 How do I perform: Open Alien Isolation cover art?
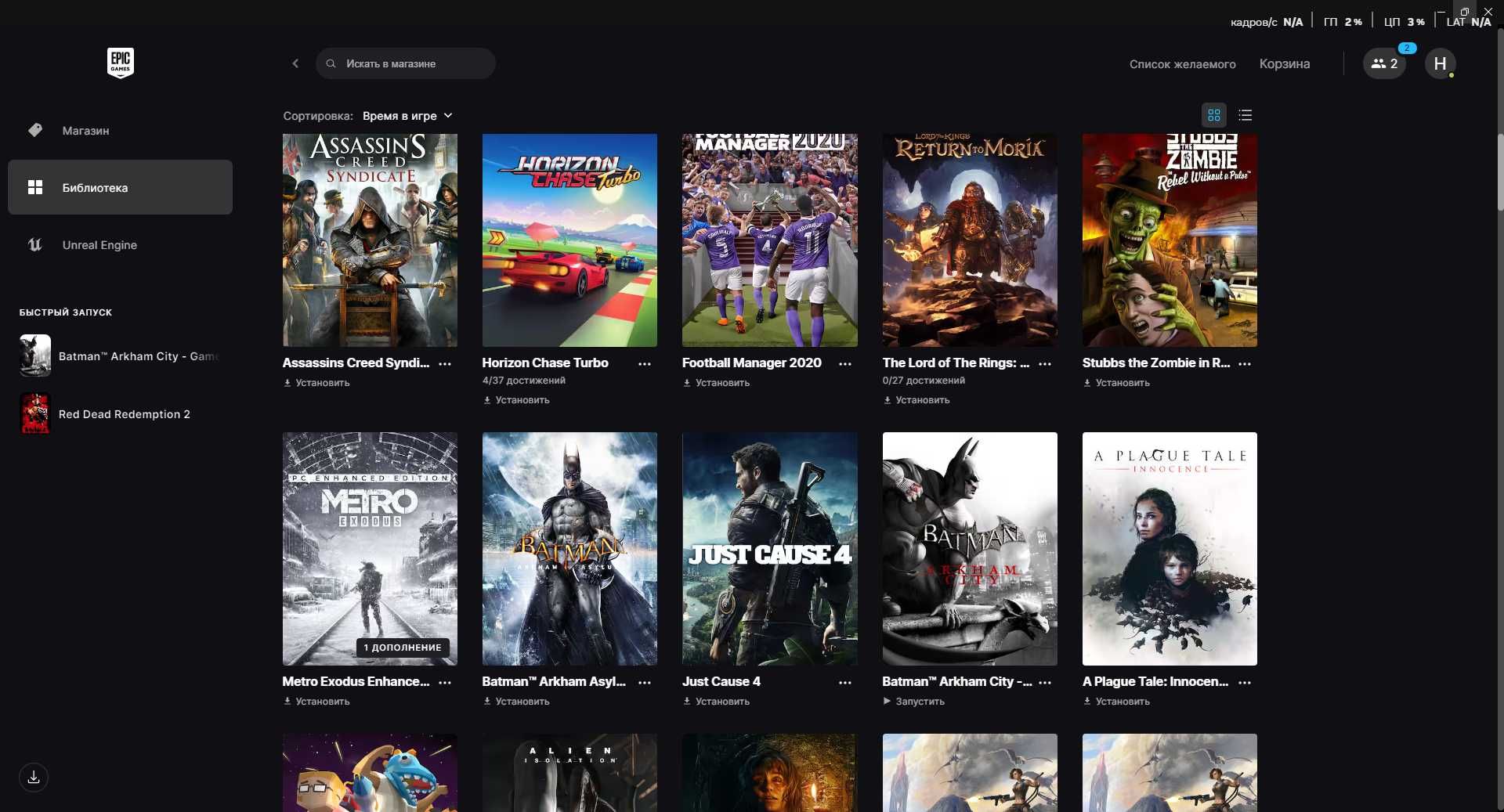(x=569, y=773)
